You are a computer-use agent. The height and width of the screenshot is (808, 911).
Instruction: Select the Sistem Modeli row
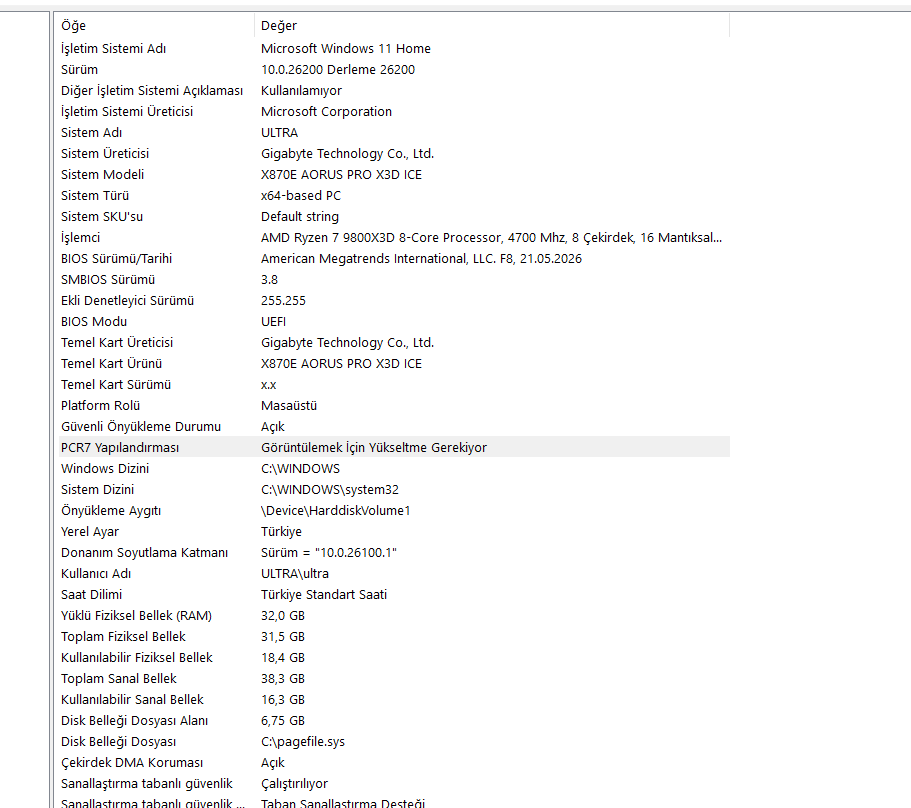pos(394,174)
